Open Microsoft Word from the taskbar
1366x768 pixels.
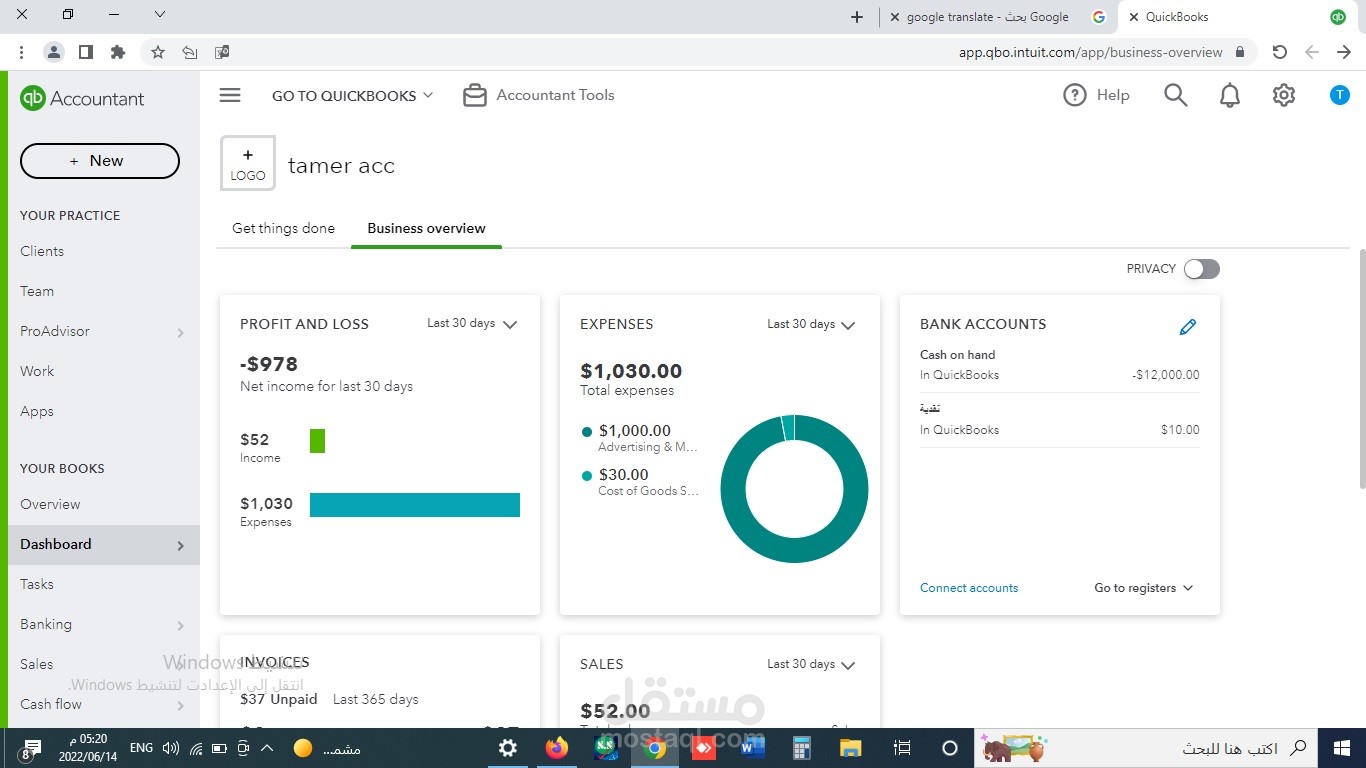click(x=752, y=748)
